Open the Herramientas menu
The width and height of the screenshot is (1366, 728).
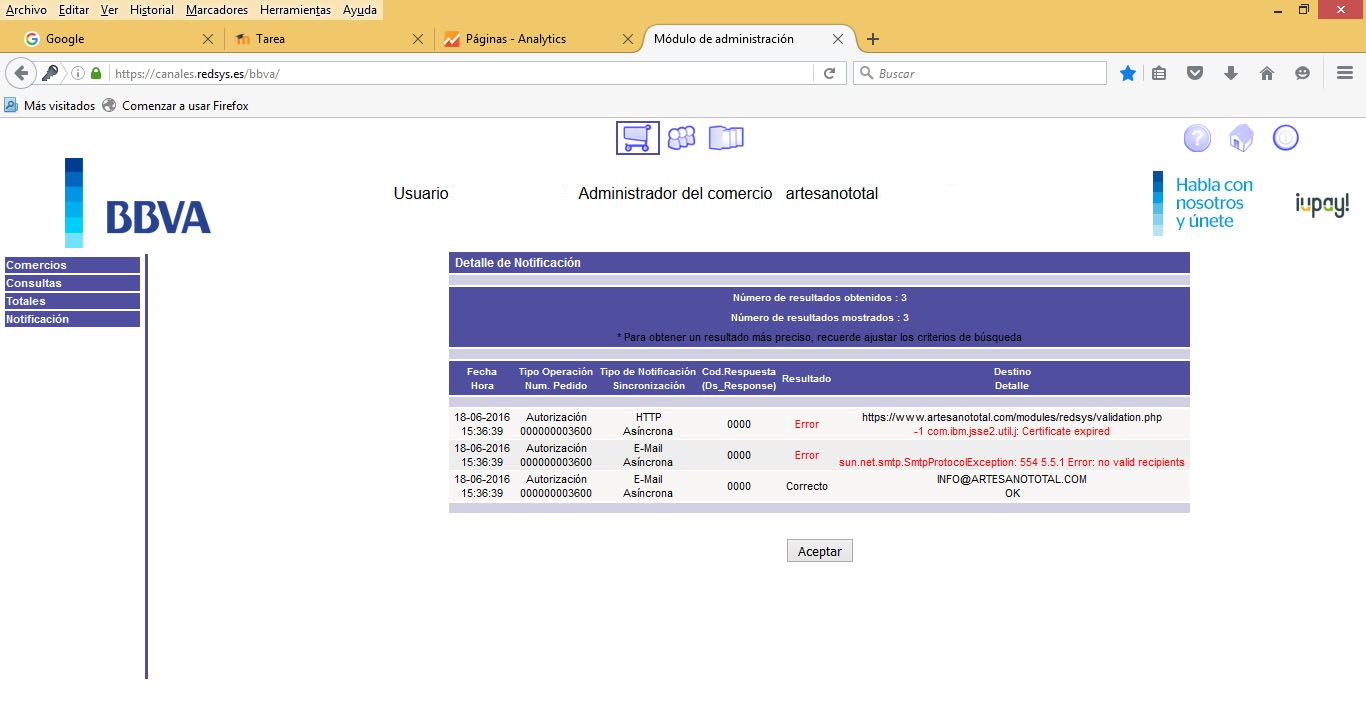295,10
